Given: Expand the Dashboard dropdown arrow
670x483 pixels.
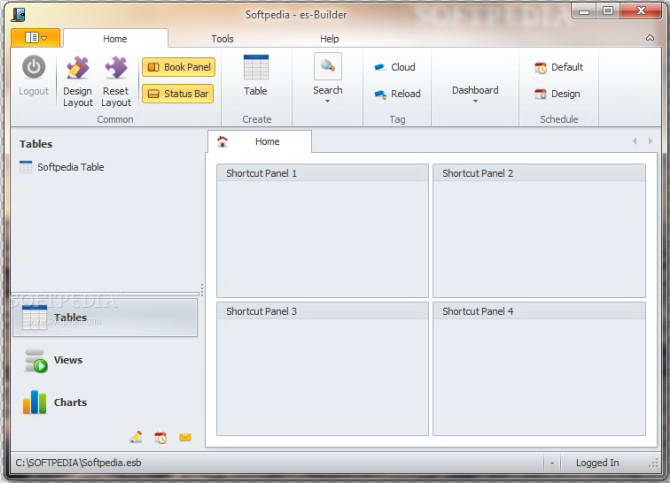Looking at the screenshot, I should point(475,101).
